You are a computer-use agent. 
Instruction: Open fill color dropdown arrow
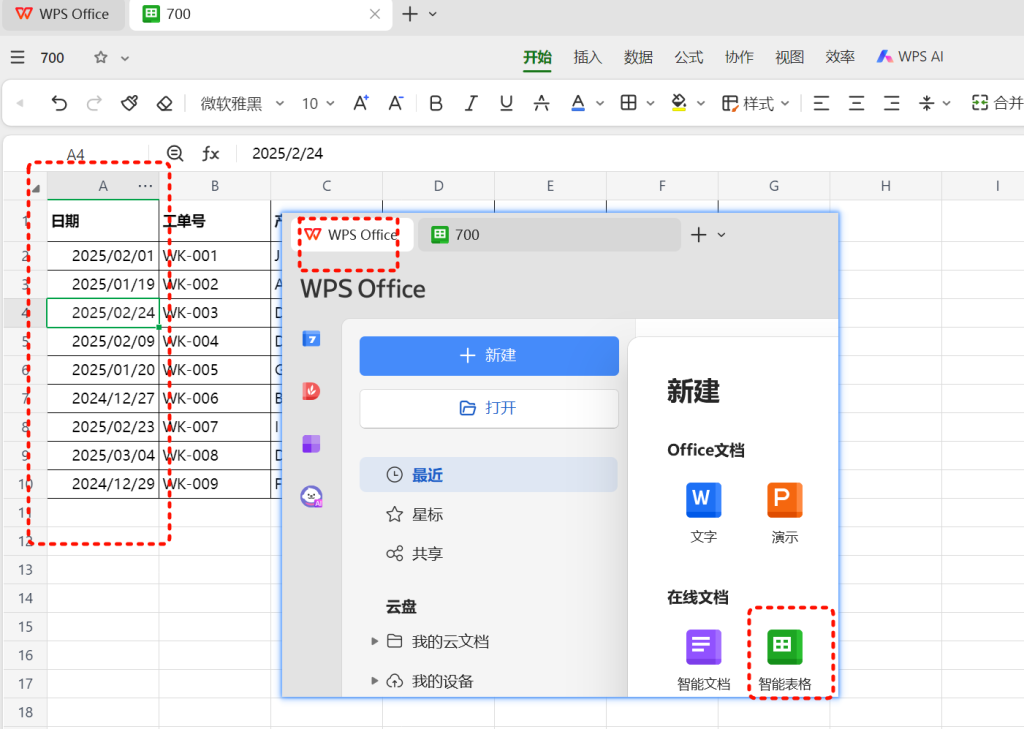[701, 103]
